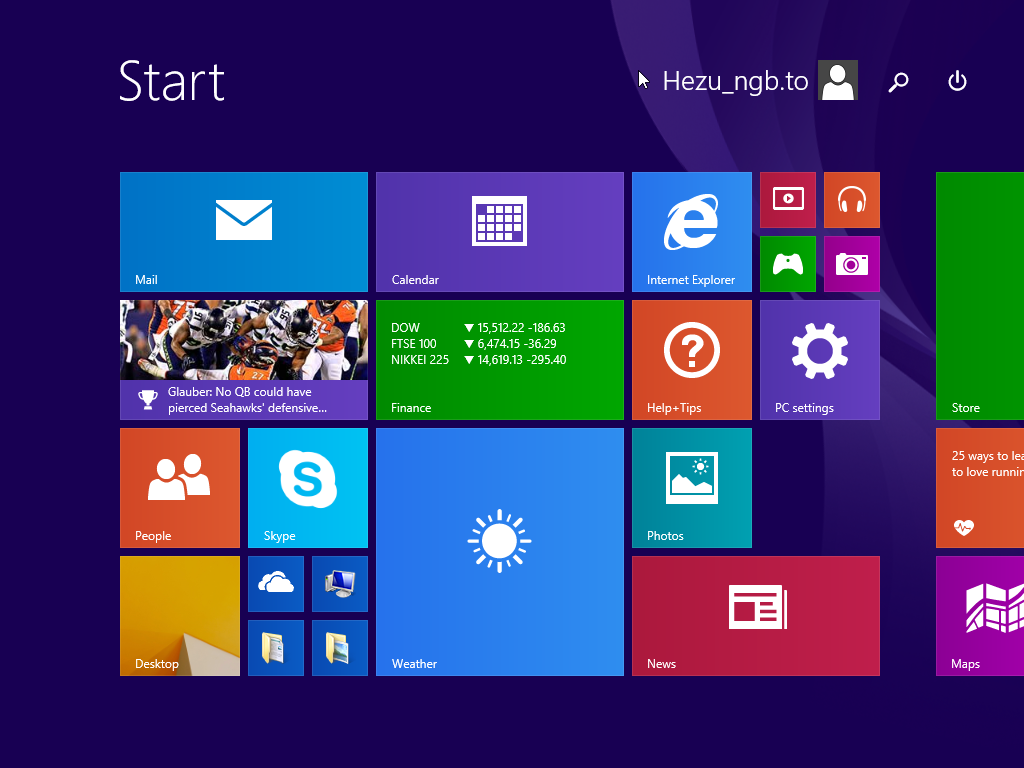Screen dimensions: 1024x768
Task: Open the Xbox Games controller tile
Action: pos(787,263)
